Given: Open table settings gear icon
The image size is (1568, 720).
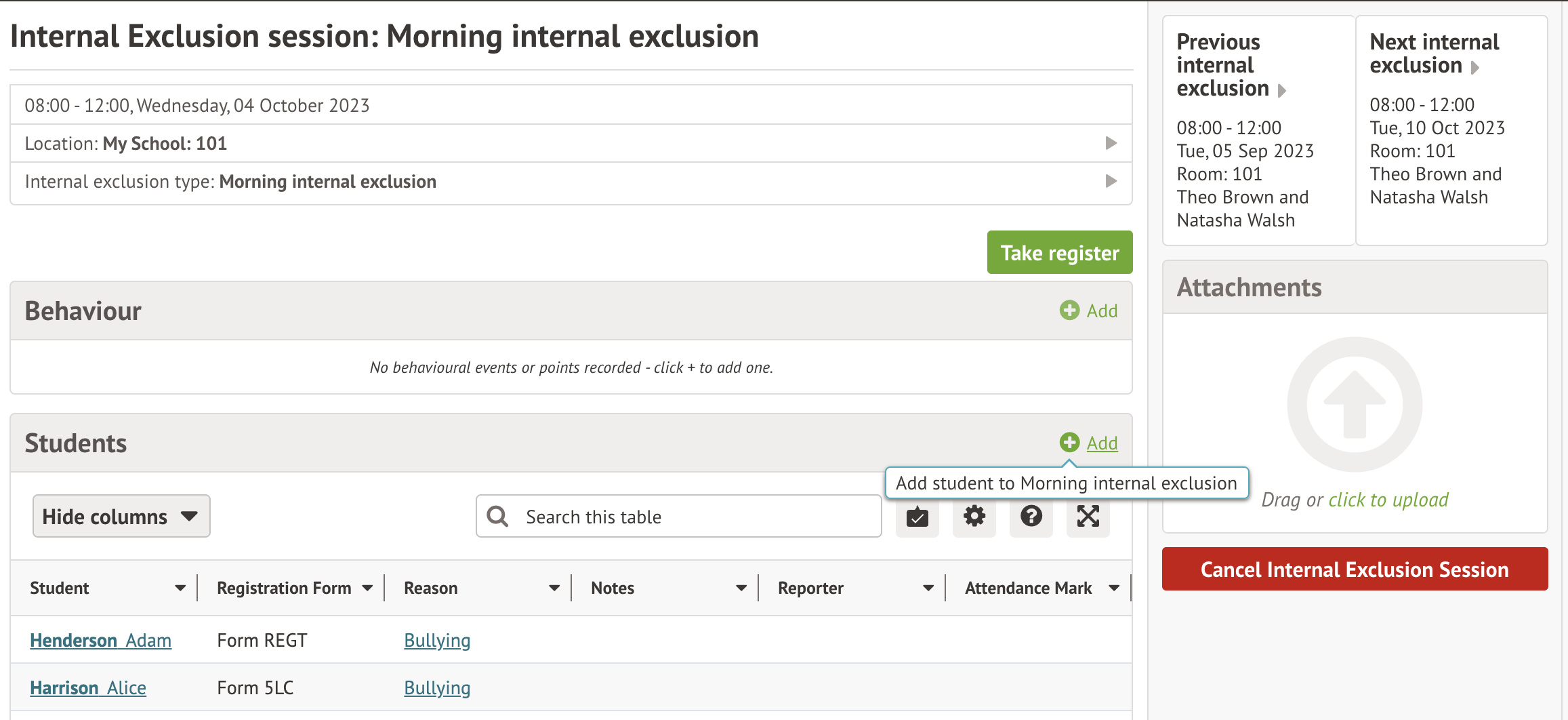Looking at the screenshot, I should (974, 517).
